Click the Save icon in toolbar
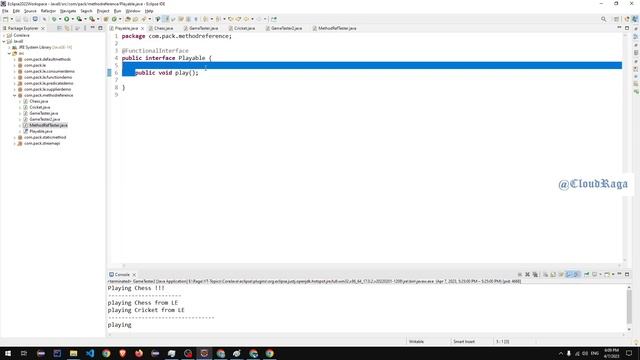This screenshot has width=640, height=360. [18, 19]
